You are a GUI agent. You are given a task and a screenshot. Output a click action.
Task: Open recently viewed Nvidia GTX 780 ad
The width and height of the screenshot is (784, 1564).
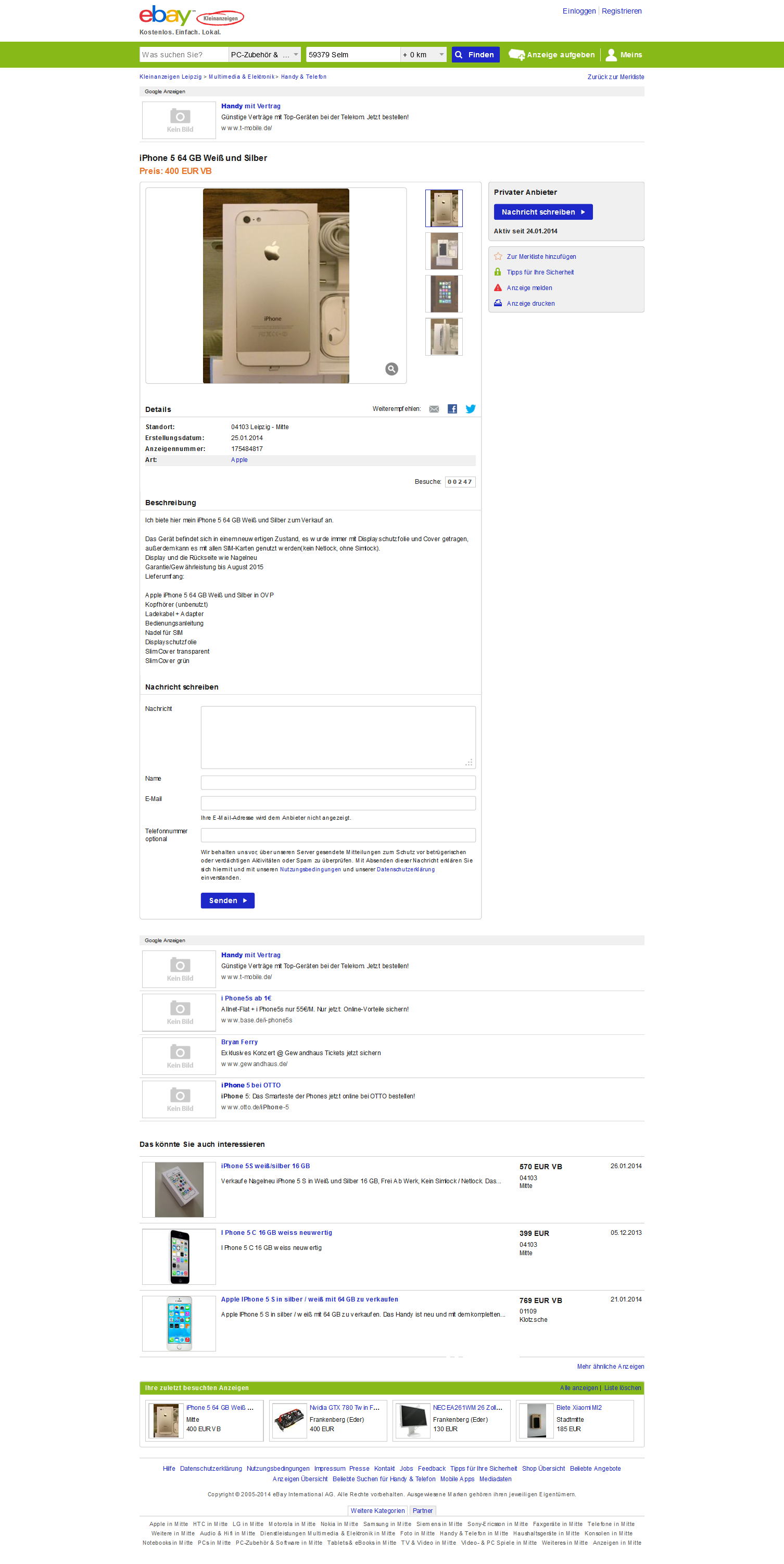point(344,1407)
